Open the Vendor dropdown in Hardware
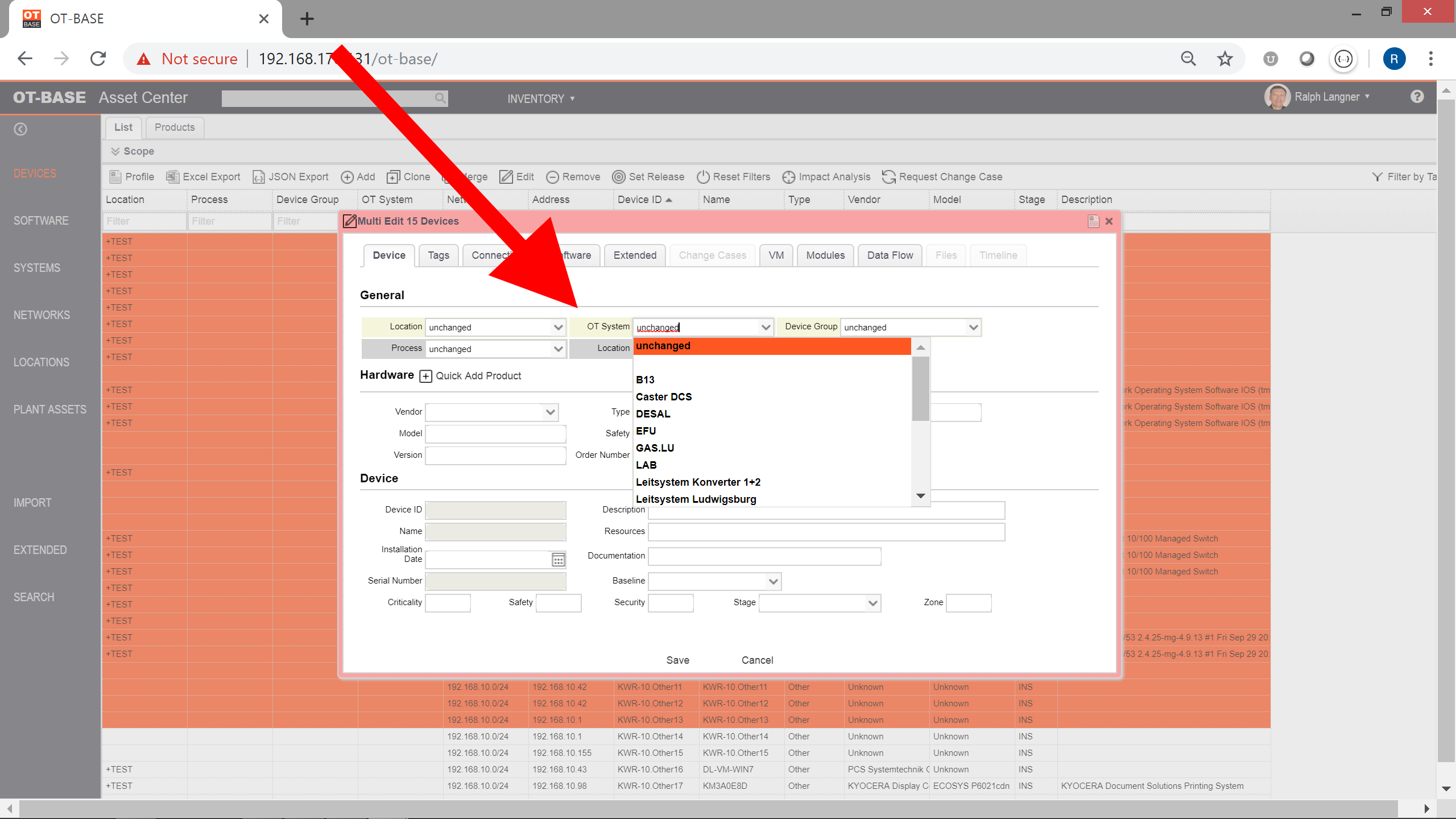Screen dimensions: 1456x819 click(x=550, y=412)
